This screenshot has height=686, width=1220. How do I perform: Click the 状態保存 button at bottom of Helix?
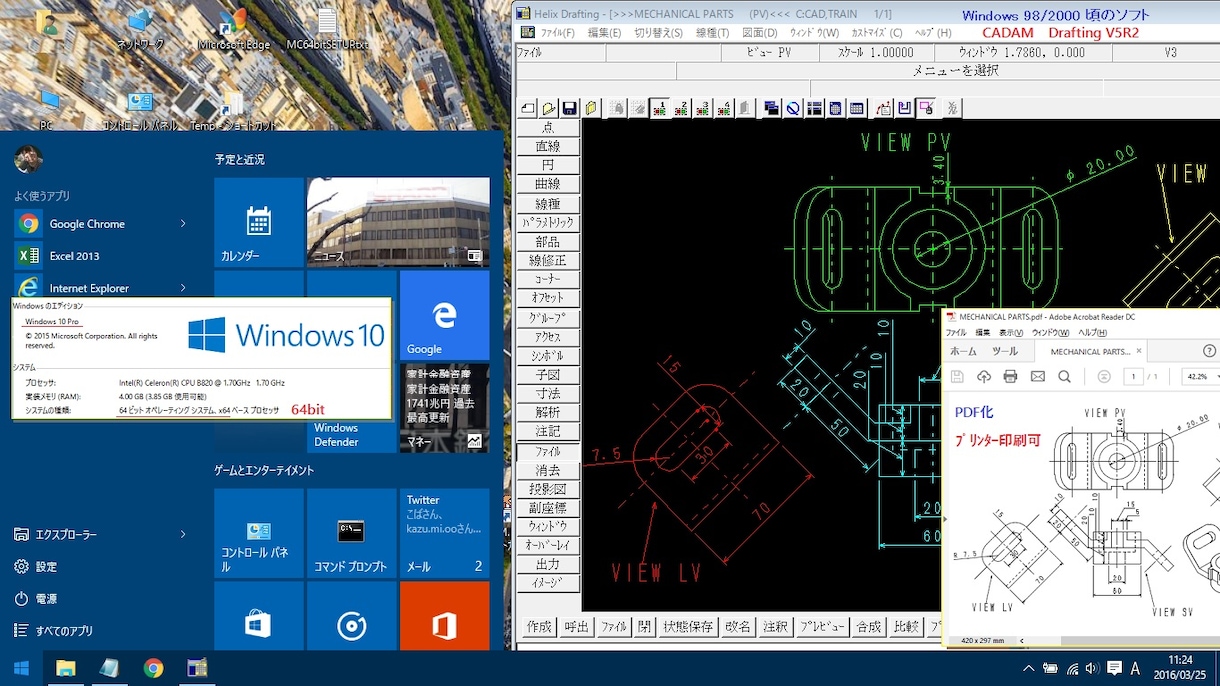689,627
